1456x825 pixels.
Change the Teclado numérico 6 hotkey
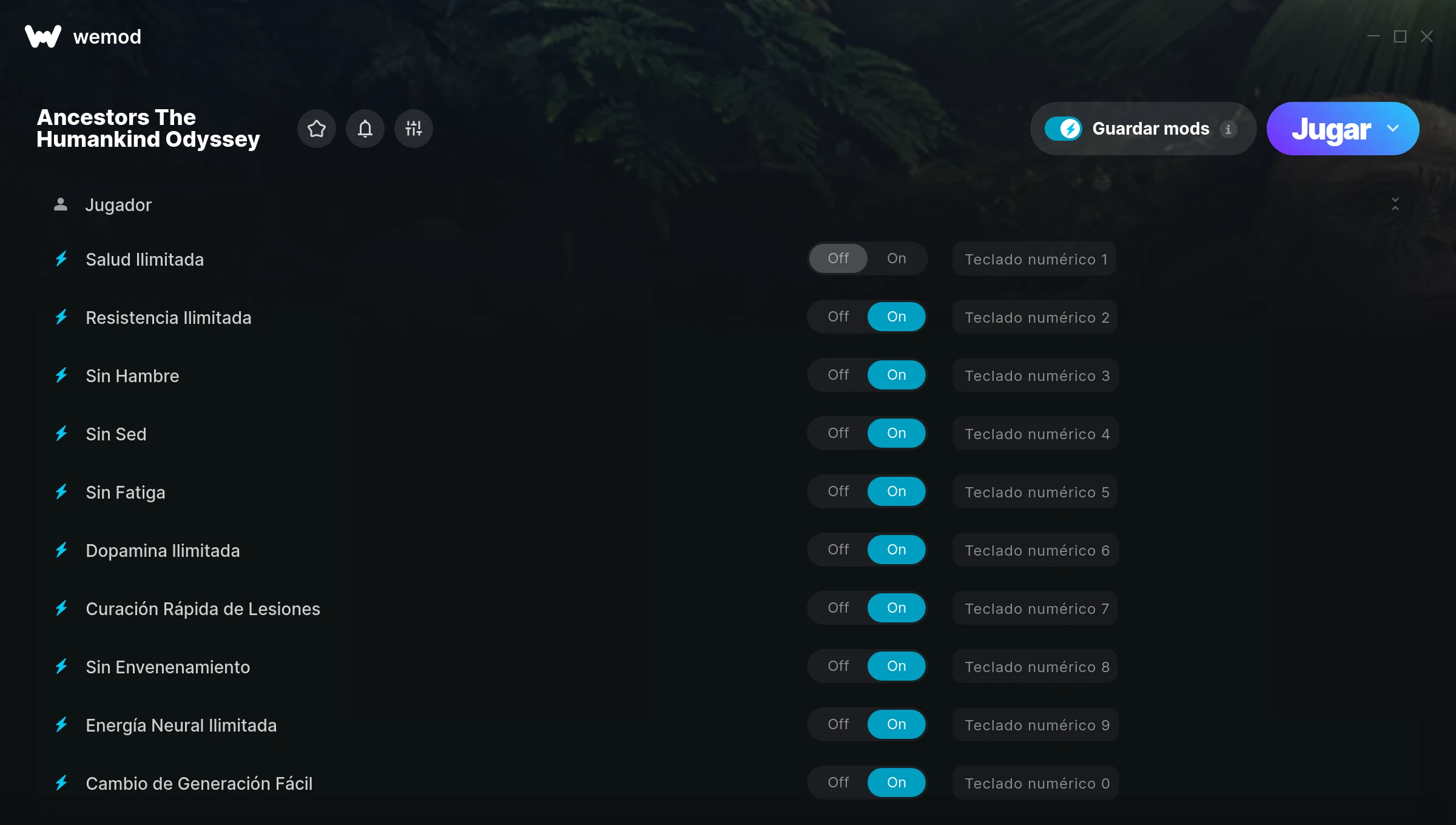point(1035,550)
